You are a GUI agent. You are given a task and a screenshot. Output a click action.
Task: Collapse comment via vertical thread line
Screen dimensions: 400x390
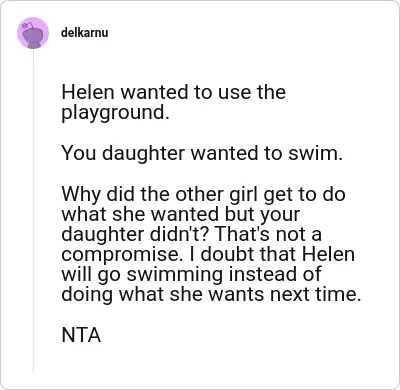[x=33, y=211]
